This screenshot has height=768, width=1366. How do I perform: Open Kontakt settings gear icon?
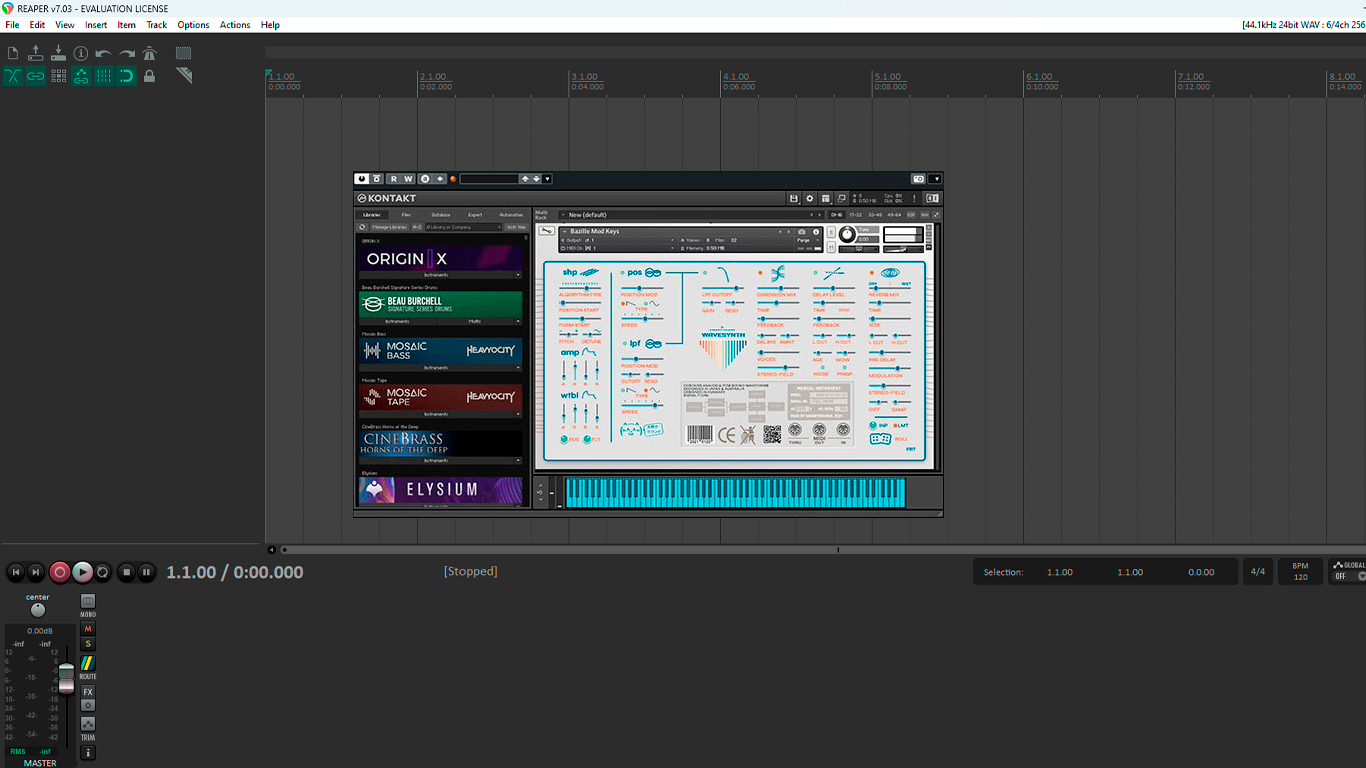(x=810, y=198)
